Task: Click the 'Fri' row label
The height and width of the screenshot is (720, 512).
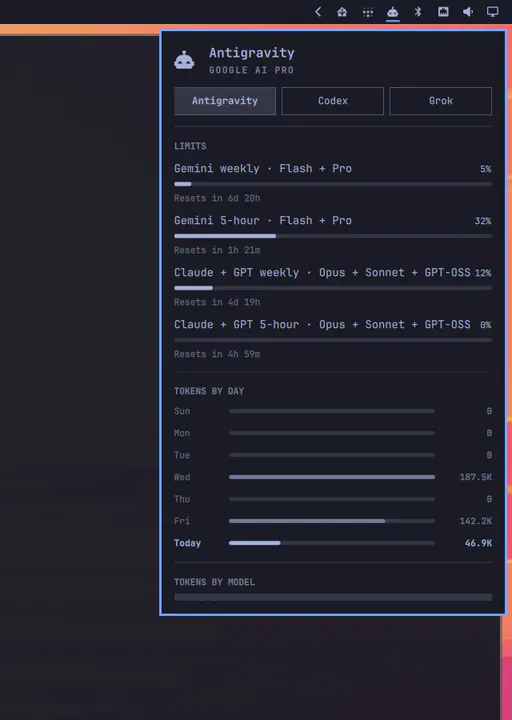Action: click(x=182, y=521)
